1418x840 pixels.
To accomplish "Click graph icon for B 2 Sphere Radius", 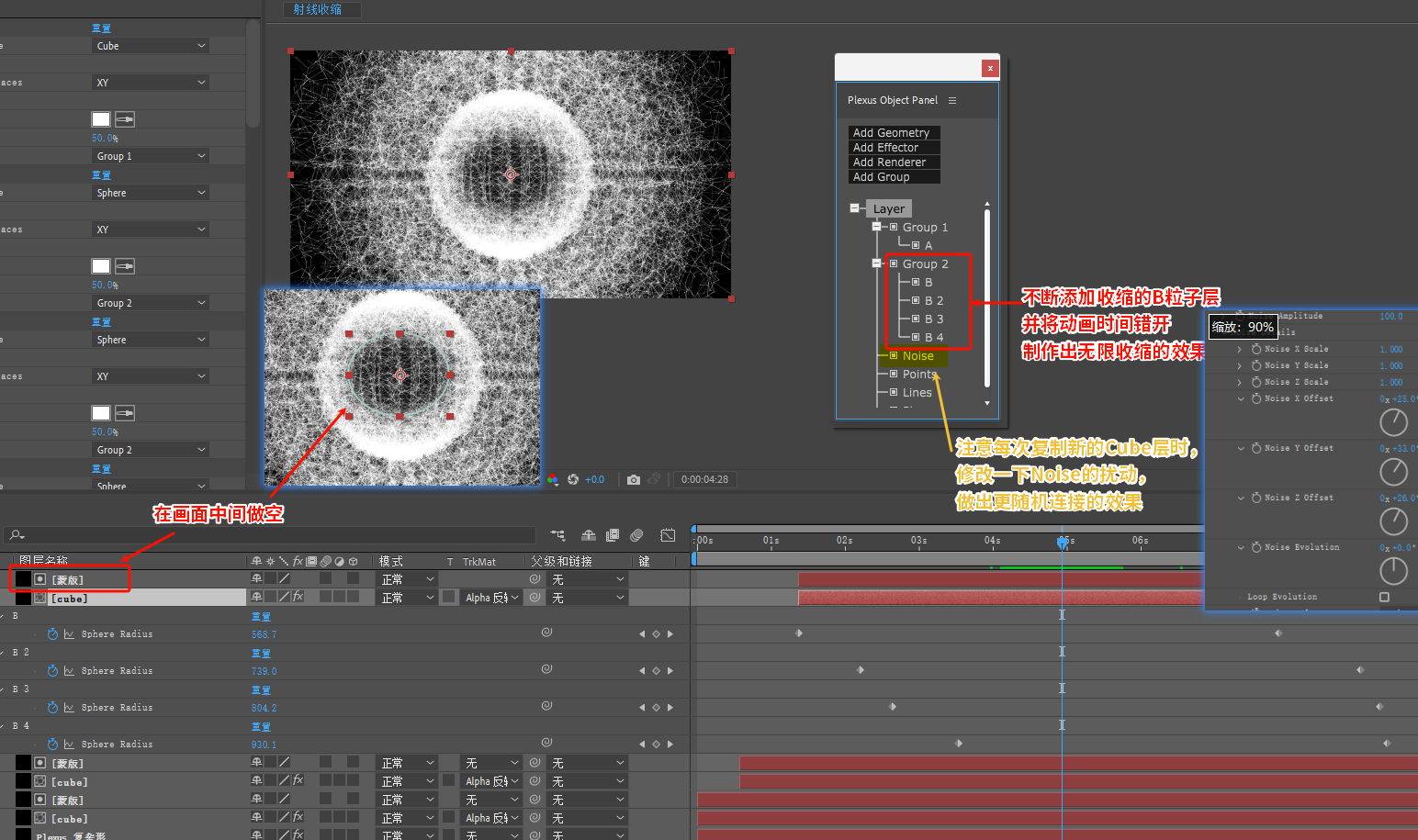I will (69, 671).
